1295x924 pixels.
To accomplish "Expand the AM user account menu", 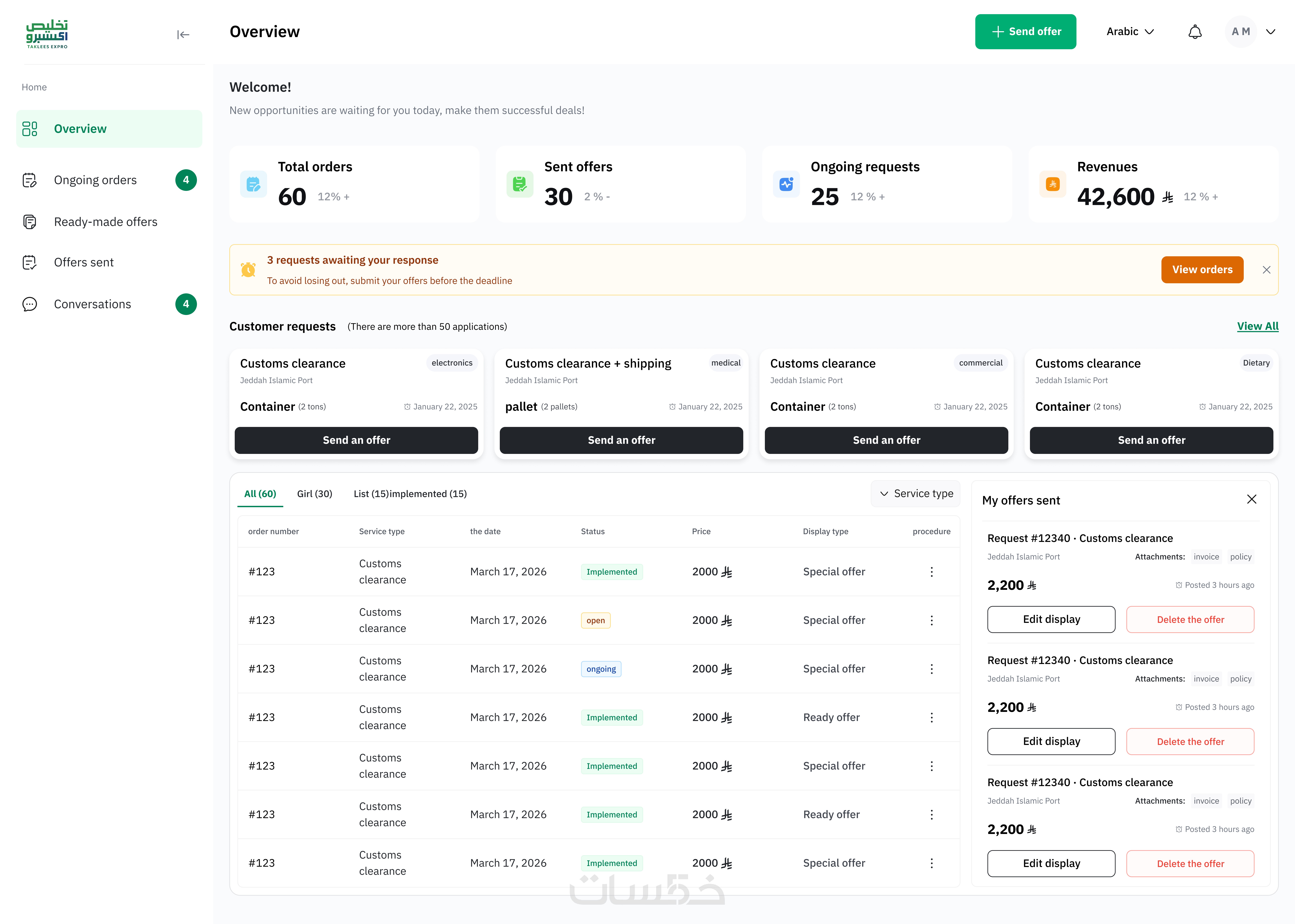I will pos(1270,32).
